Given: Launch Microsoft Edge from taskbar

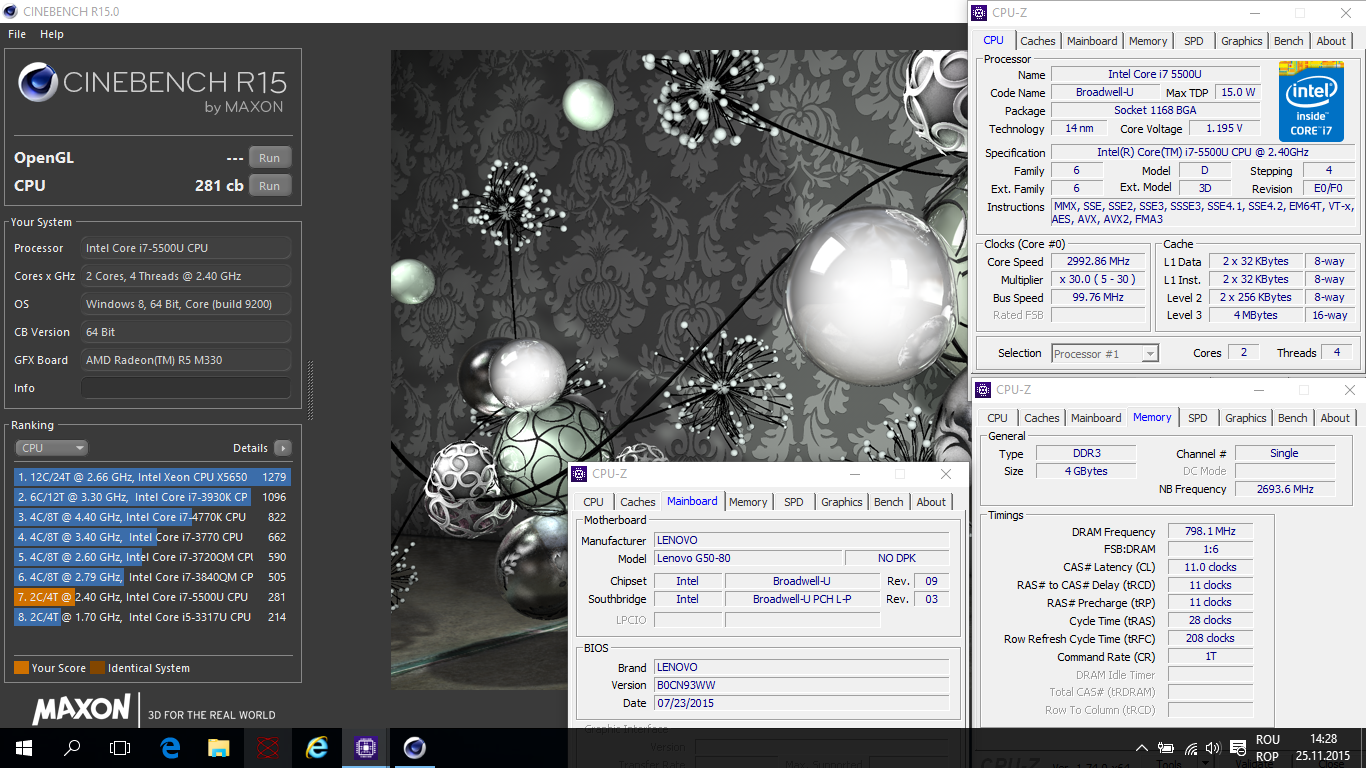Looking at the screenshot, I should 170,748.
